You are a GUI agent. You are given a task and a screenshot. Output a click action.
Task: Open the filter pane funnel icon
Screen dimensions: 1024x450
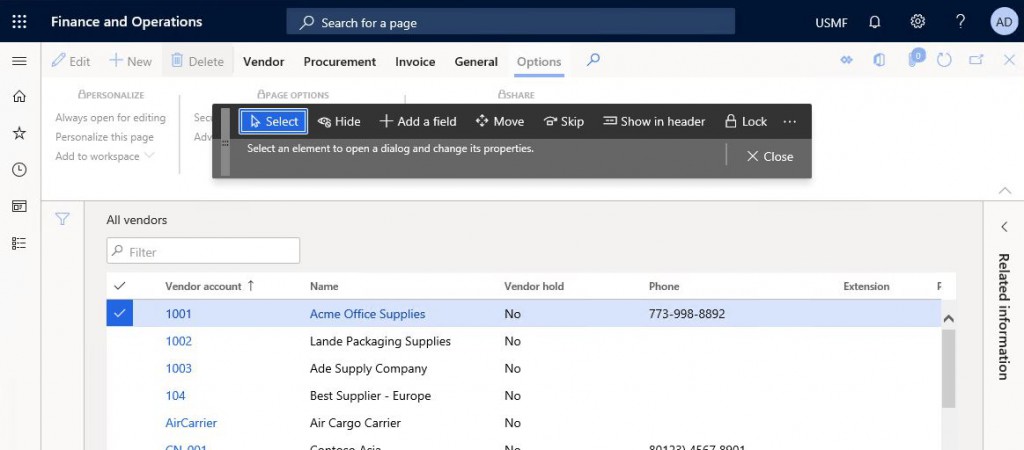point(62,219)
